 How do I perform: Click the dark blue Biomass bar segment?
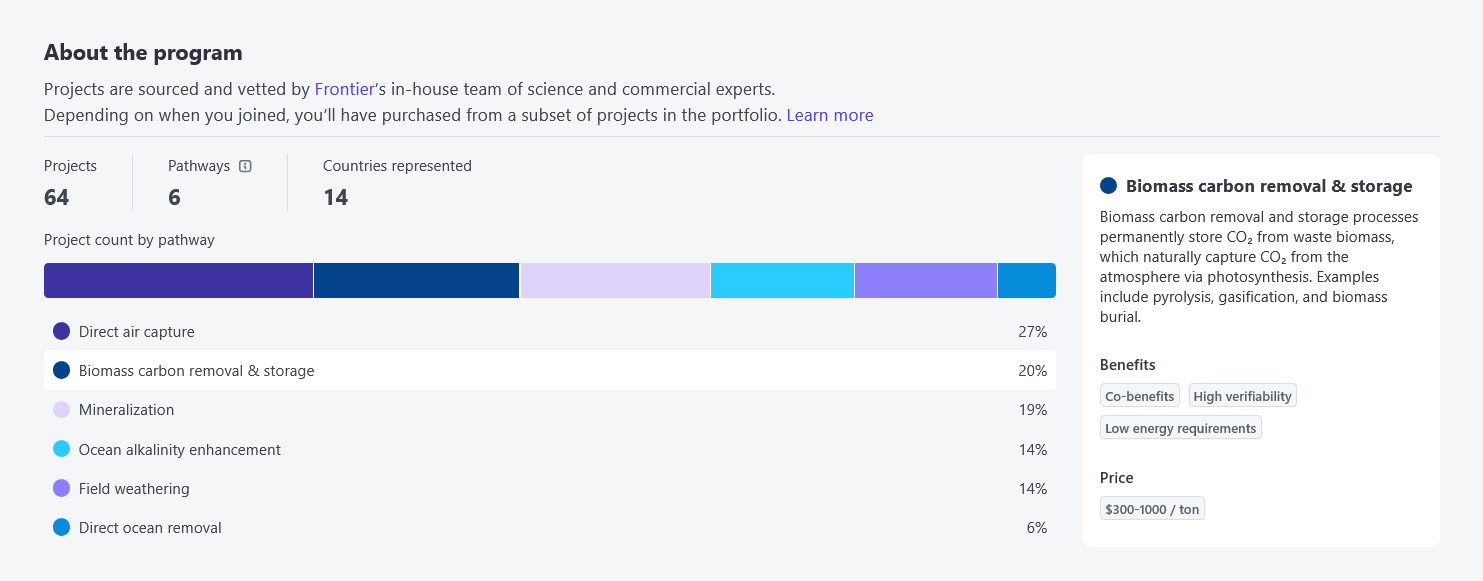pos(416,281)
